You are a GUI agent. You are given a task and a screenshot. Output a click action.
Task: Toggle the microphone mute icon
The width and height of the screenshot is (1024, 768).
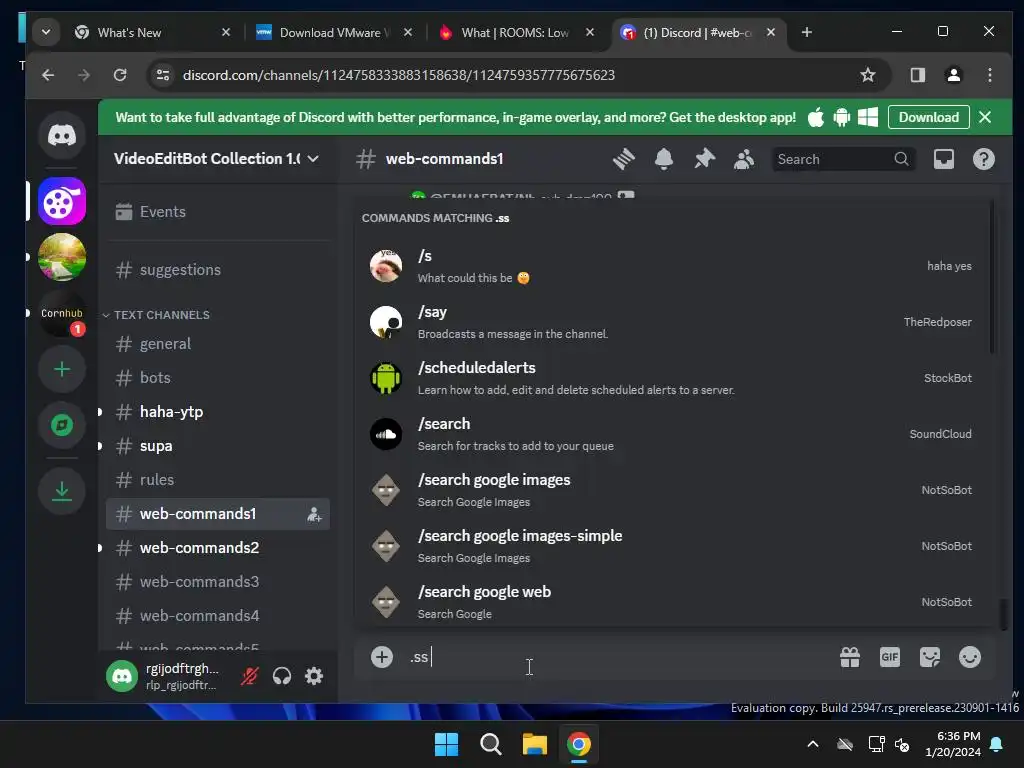pyautogui.click(x=249, y=676)
